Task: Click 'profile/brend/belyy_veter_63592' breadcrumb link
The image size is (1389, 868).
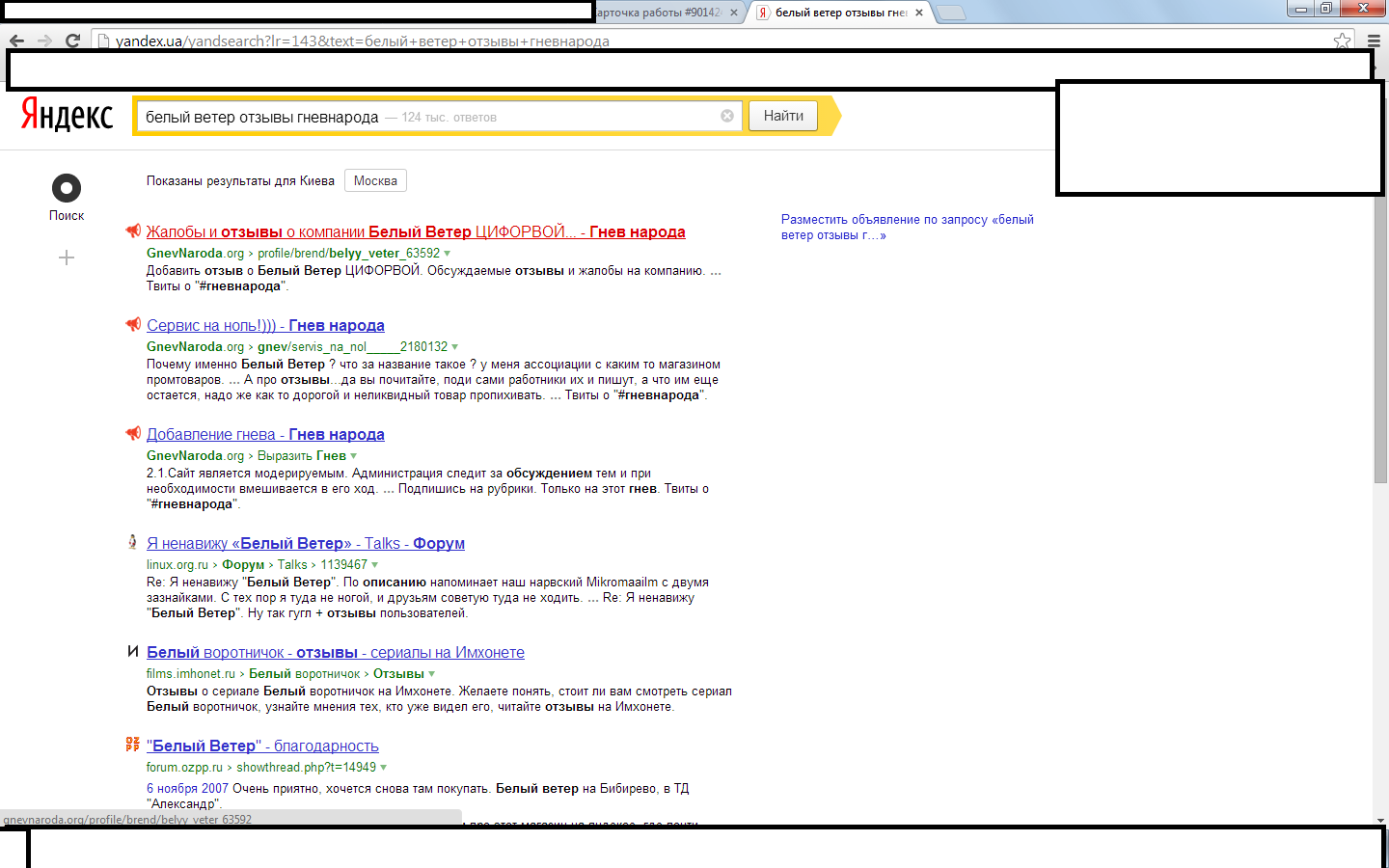Action: (349, 253)
